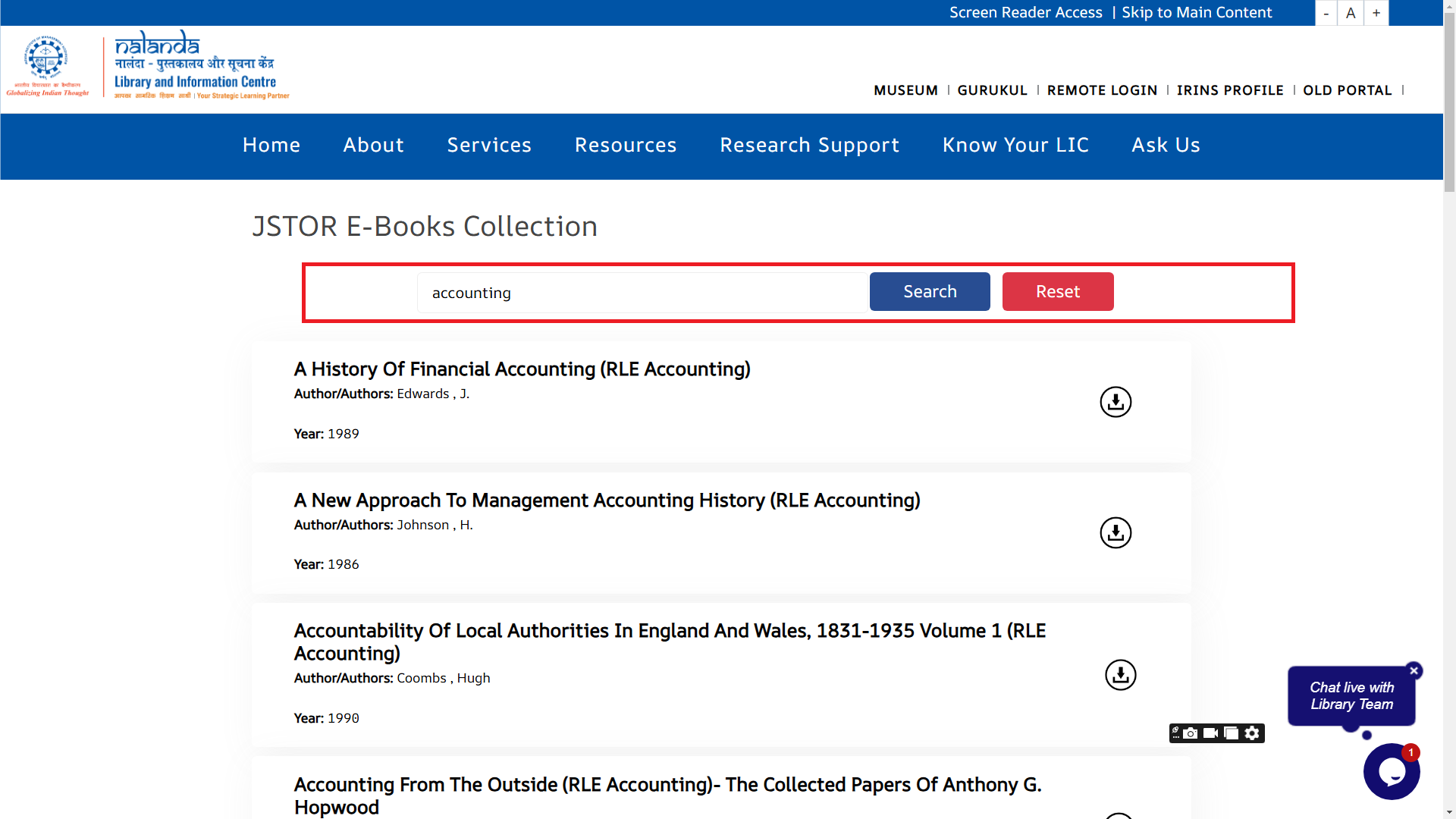Decrease font size with minus button

coord(1326,13)
